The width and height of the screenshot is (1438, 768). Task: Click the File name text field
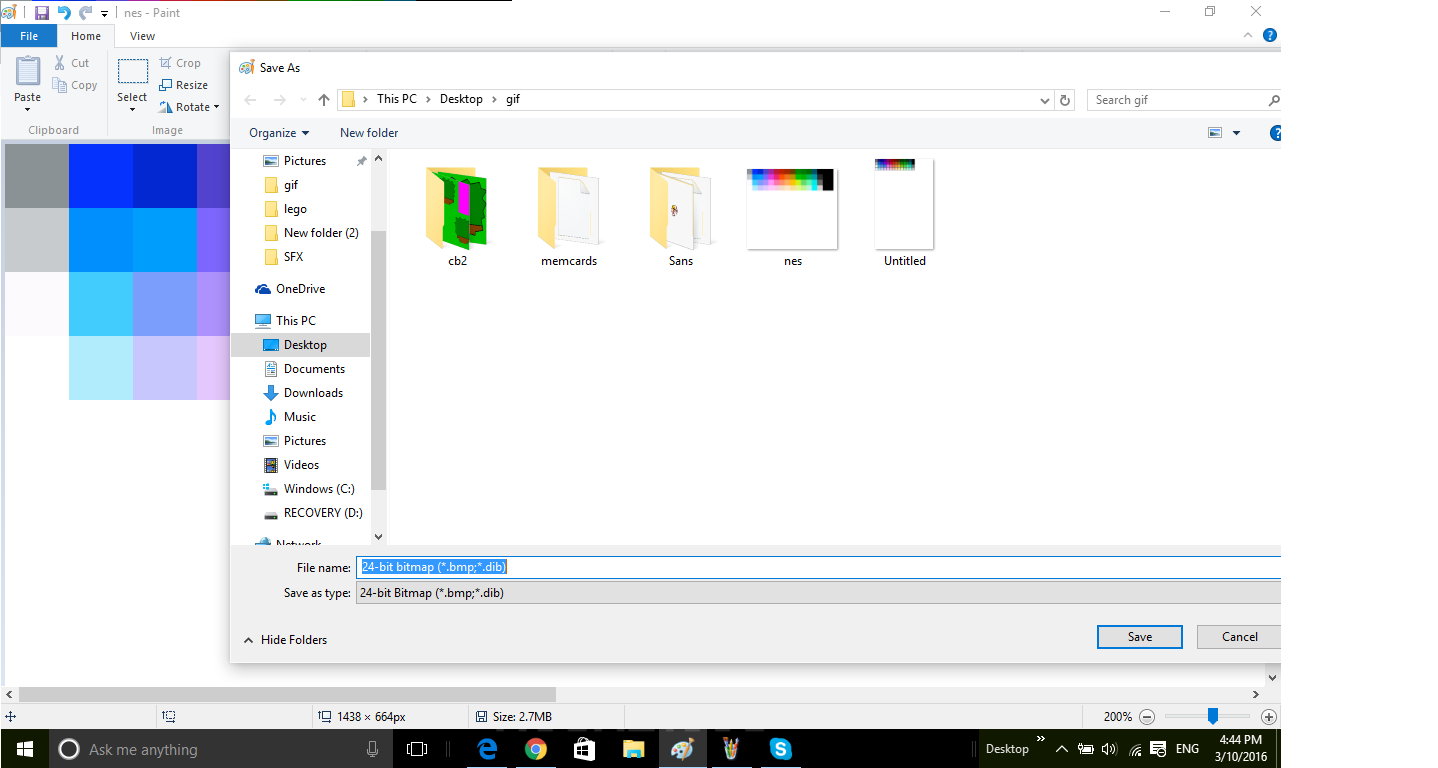click(x=819, y=567)
